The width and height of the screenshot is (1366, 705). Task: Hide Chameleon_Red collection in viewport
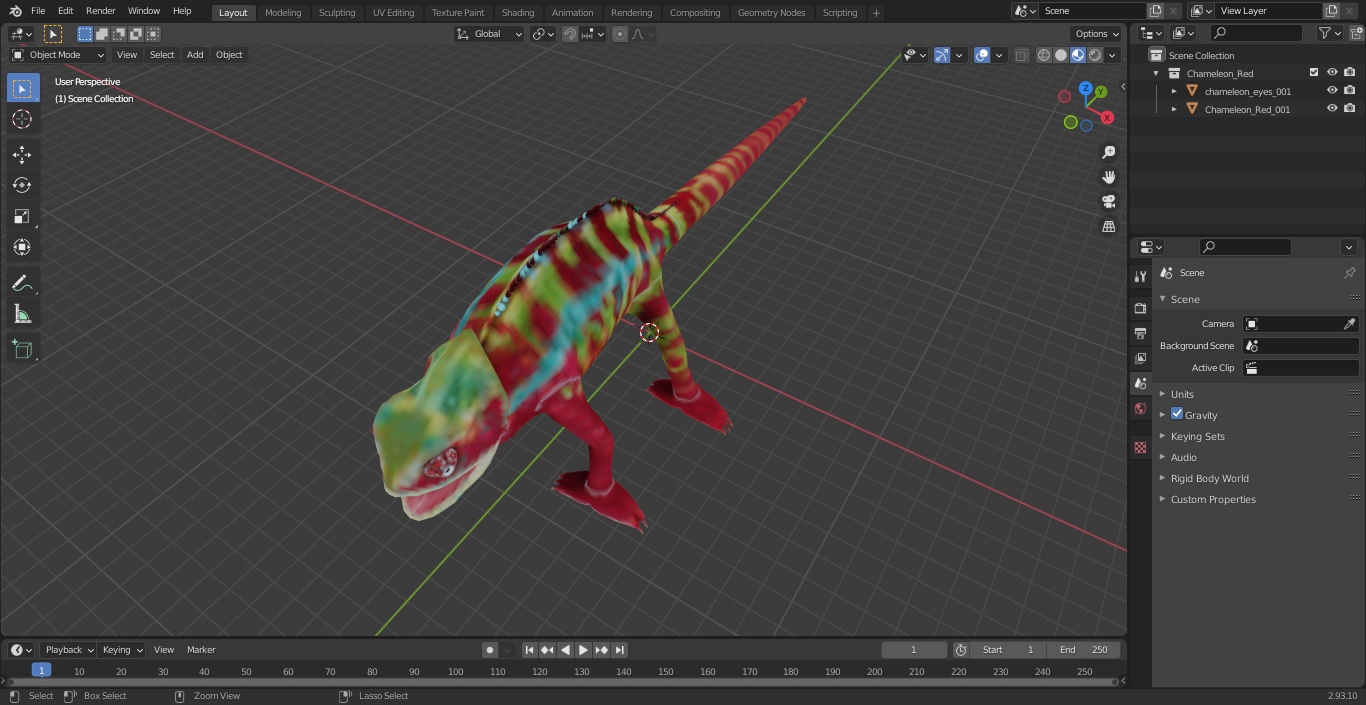(1332, 73)
